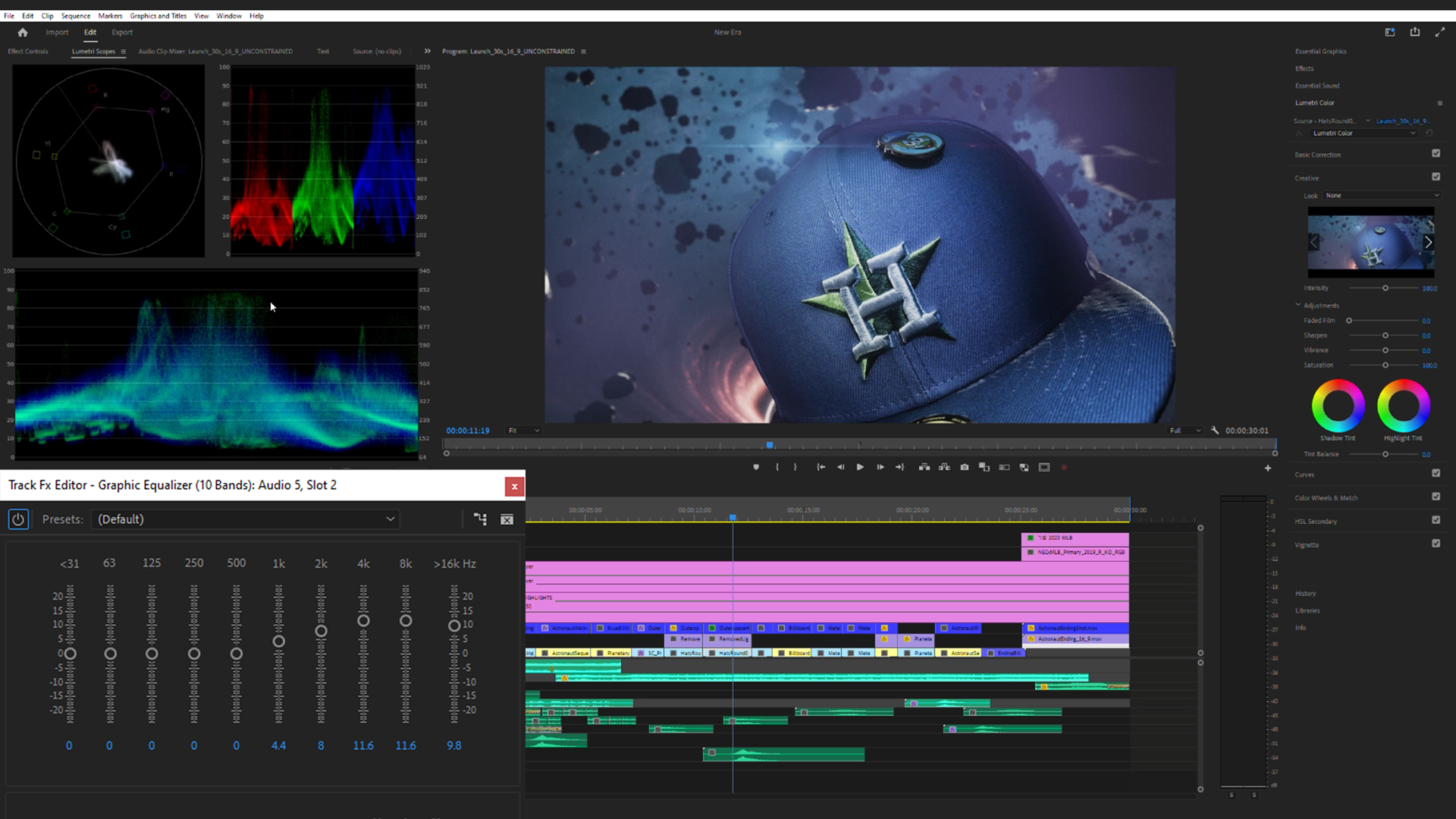Open the History panel

click(x=1305, y=593)
